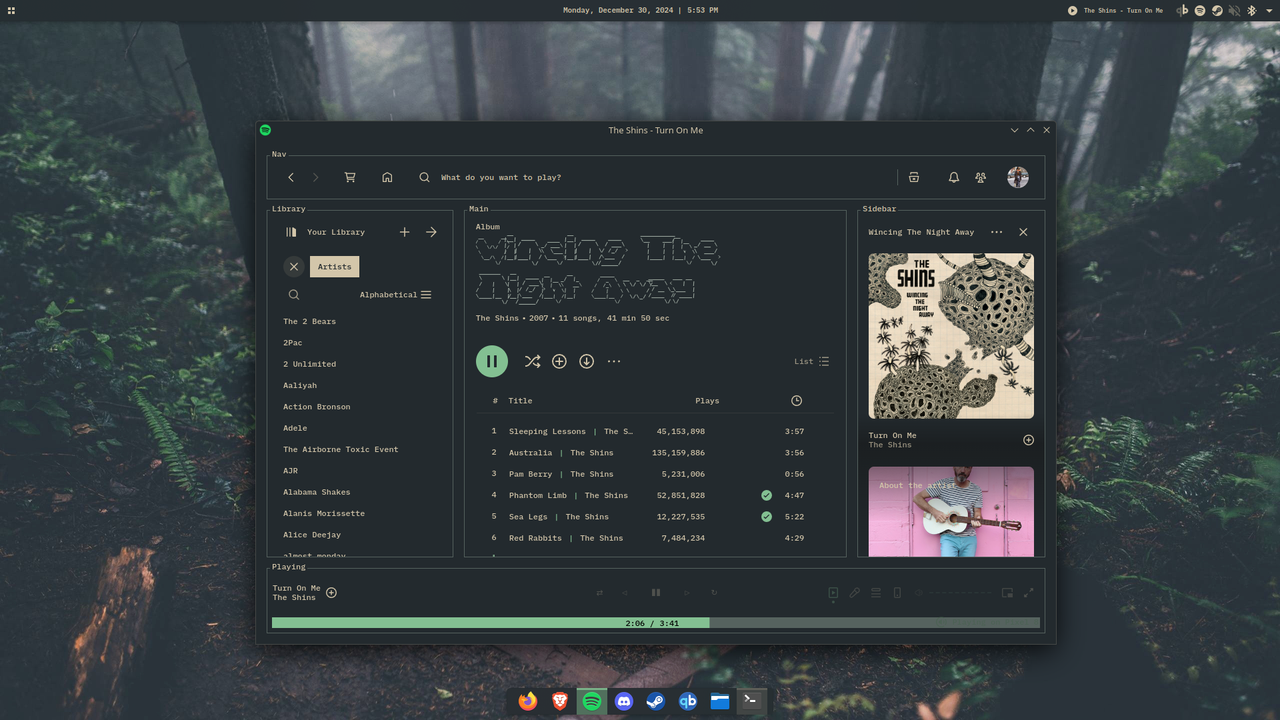Image resolution: width=1280 pixels, height=720 pixels.
Task: Open lyrics microphone icon
Action: [855, 593]
